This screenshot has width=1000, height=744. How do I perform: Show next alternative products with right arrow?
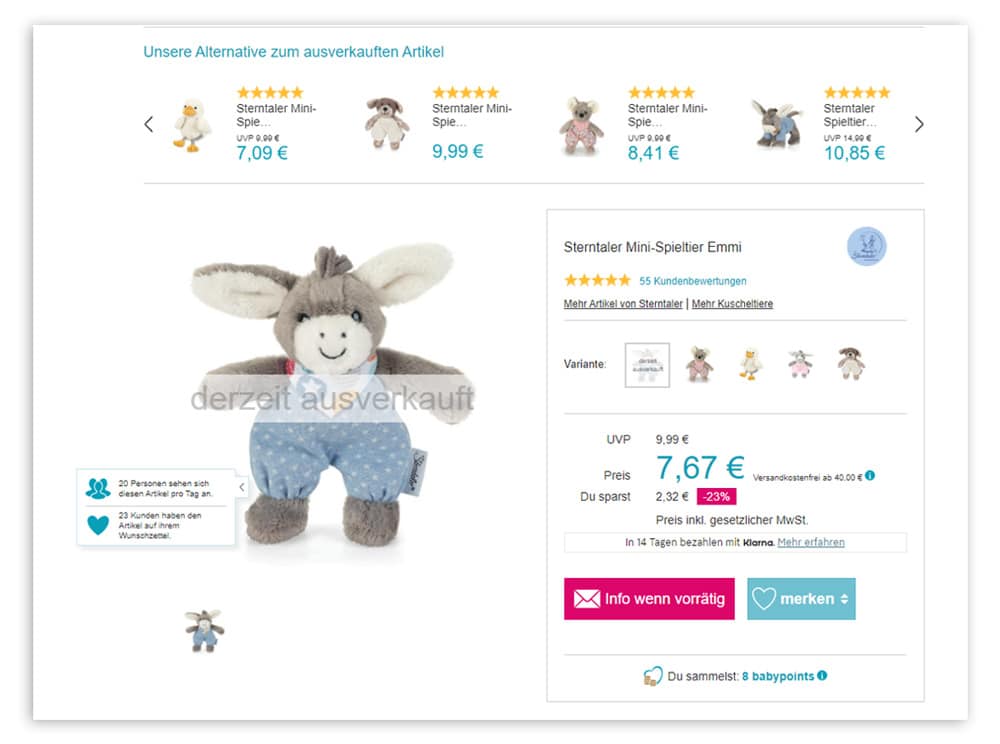pyautogui.click(x=918, y=124)
